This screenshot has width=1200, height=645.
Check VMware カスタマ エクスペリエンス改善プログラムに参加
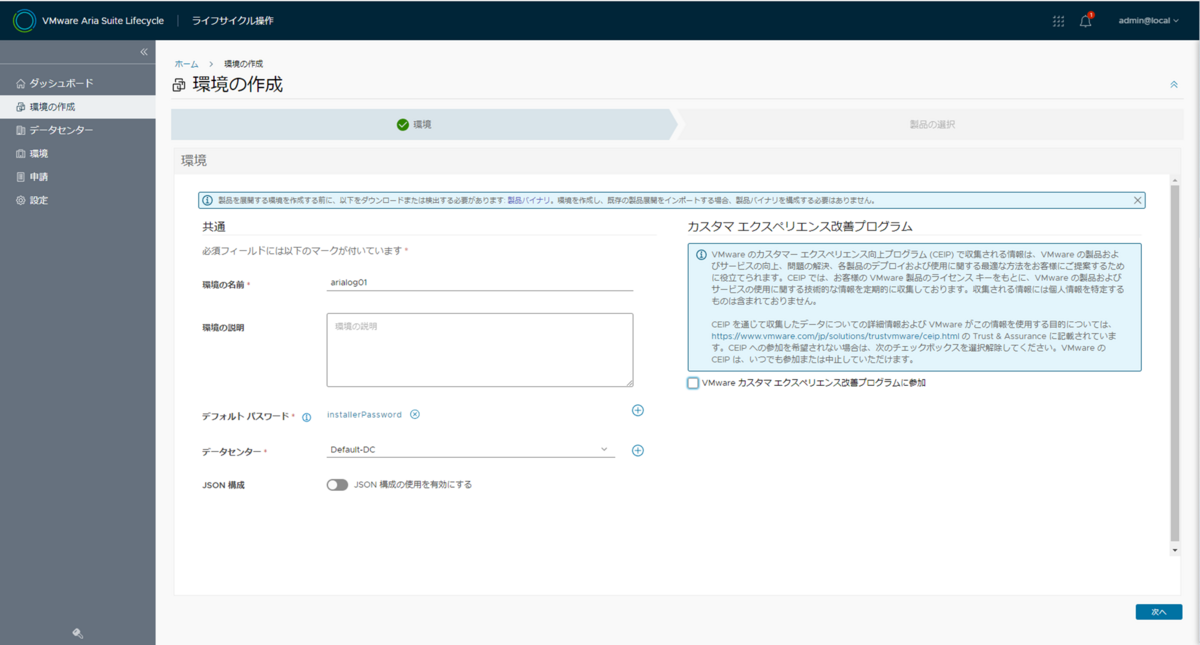click(693, 383)
